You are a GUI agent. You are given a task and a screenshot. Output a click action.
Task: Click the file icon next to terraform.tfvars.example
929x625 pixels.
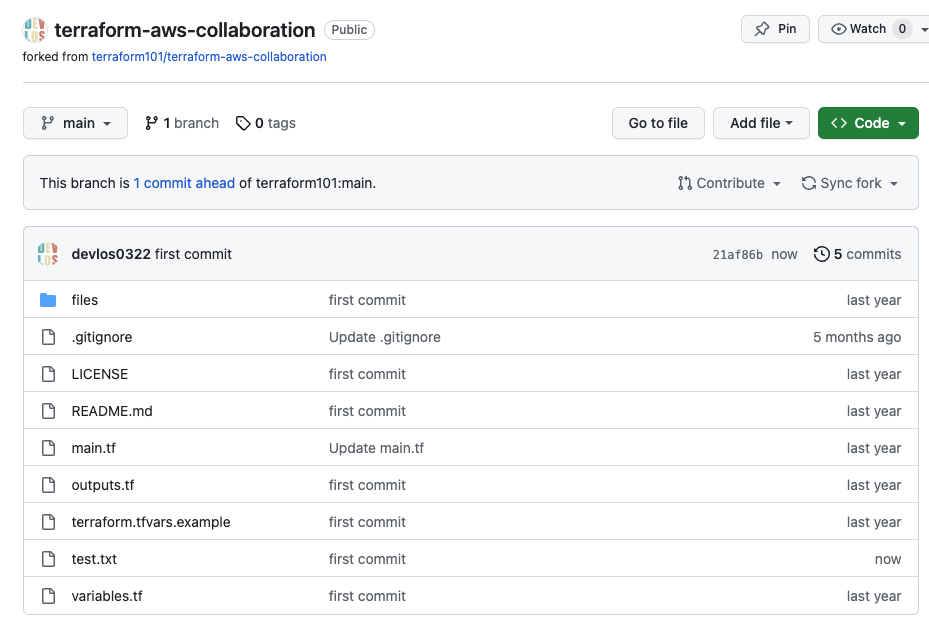(48, 522)
